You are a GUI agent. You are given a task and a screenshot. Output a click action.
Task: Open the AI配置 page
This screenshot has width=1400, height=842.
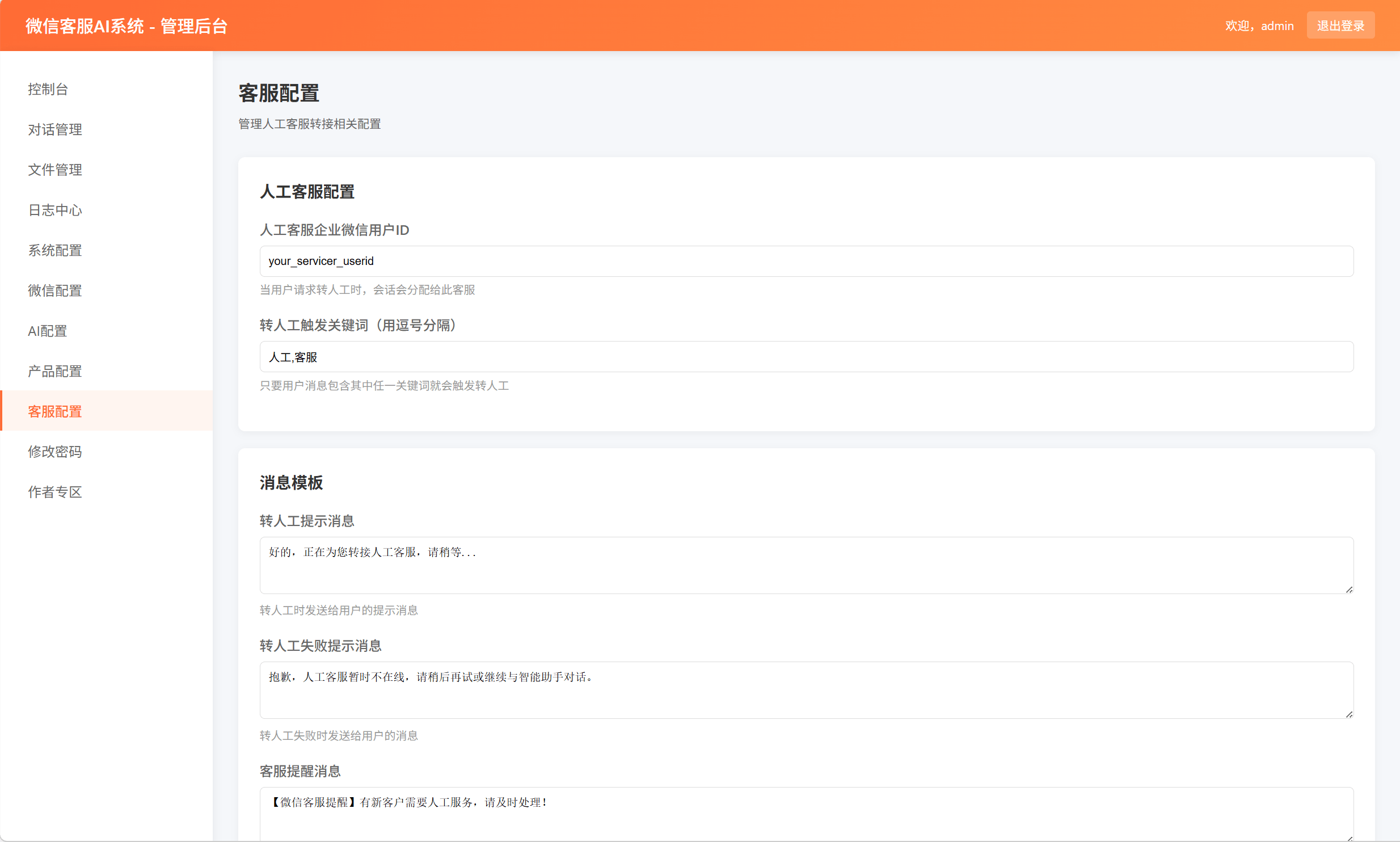click(48, 331)
